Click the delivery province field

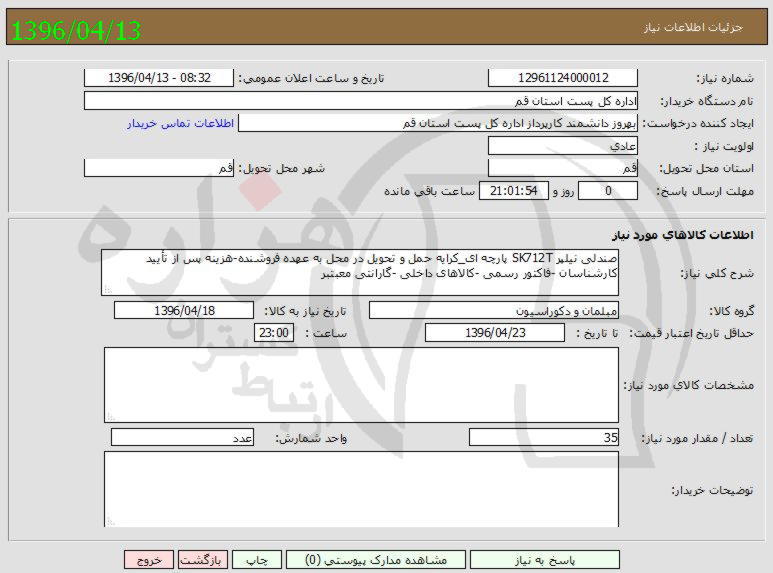[563, 168]
